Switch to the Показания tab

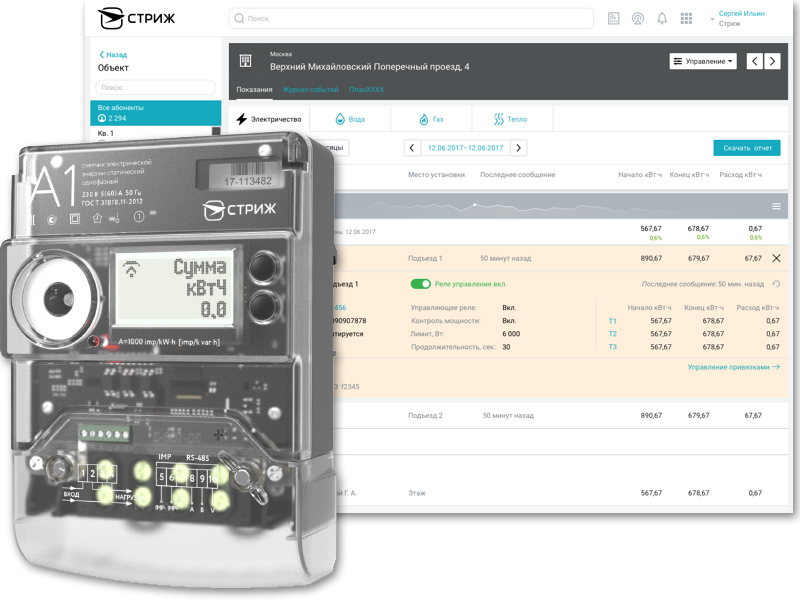pyautogui.click(x=254, y=89)
